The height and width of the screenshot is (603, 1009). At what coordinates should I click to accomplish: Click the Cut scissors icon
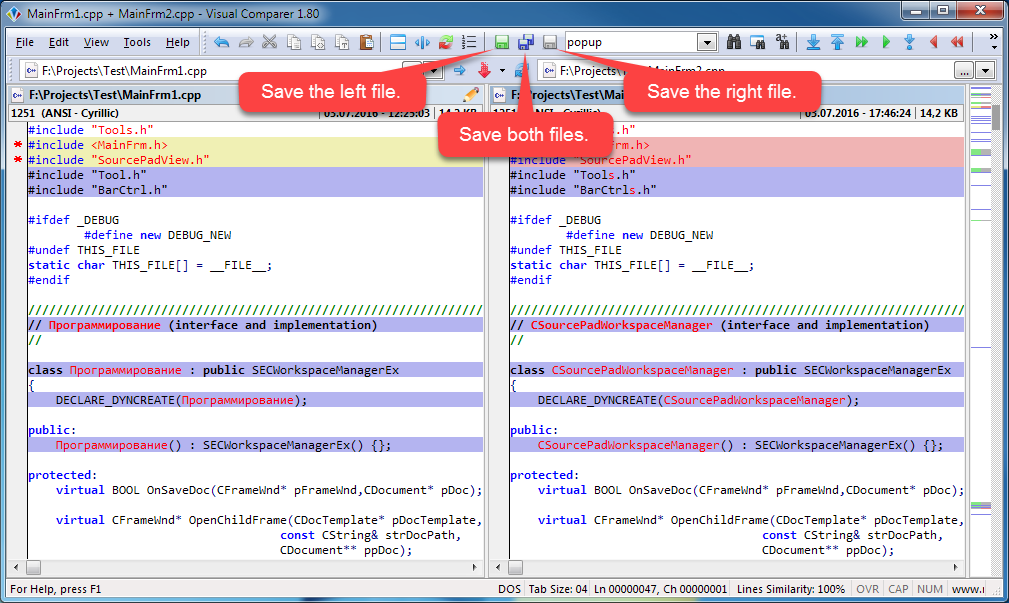[x=269, y=43]
